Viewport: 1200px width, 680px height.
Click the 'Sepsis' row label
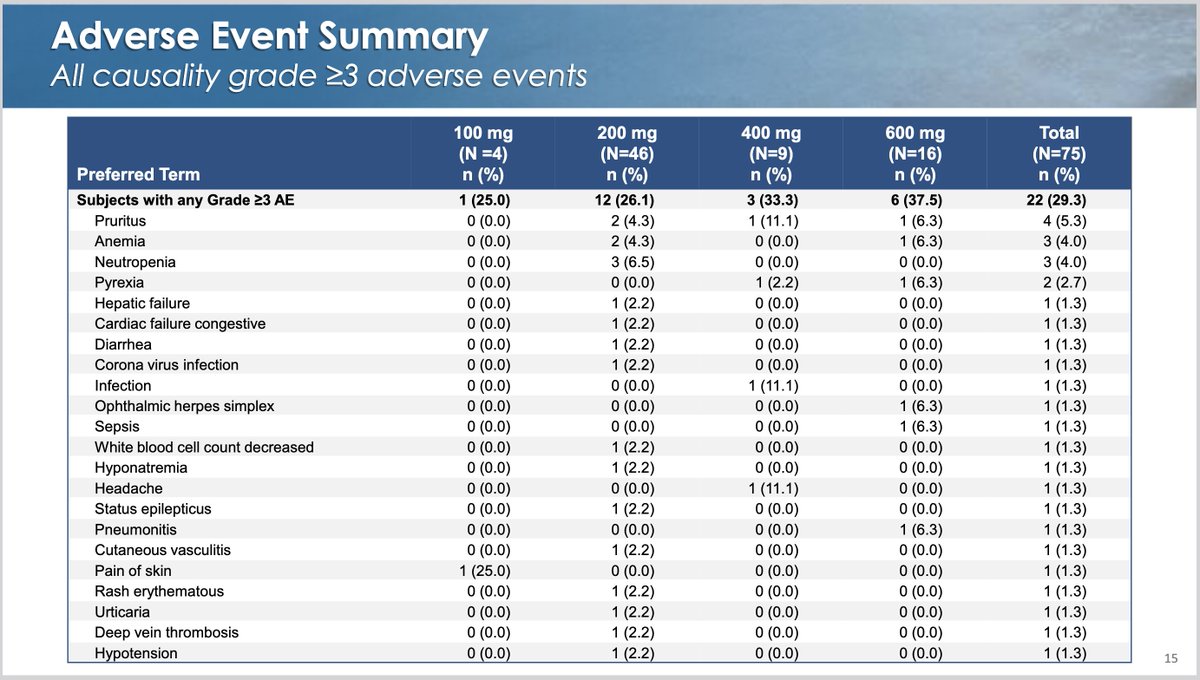click(x=117, y=427)
